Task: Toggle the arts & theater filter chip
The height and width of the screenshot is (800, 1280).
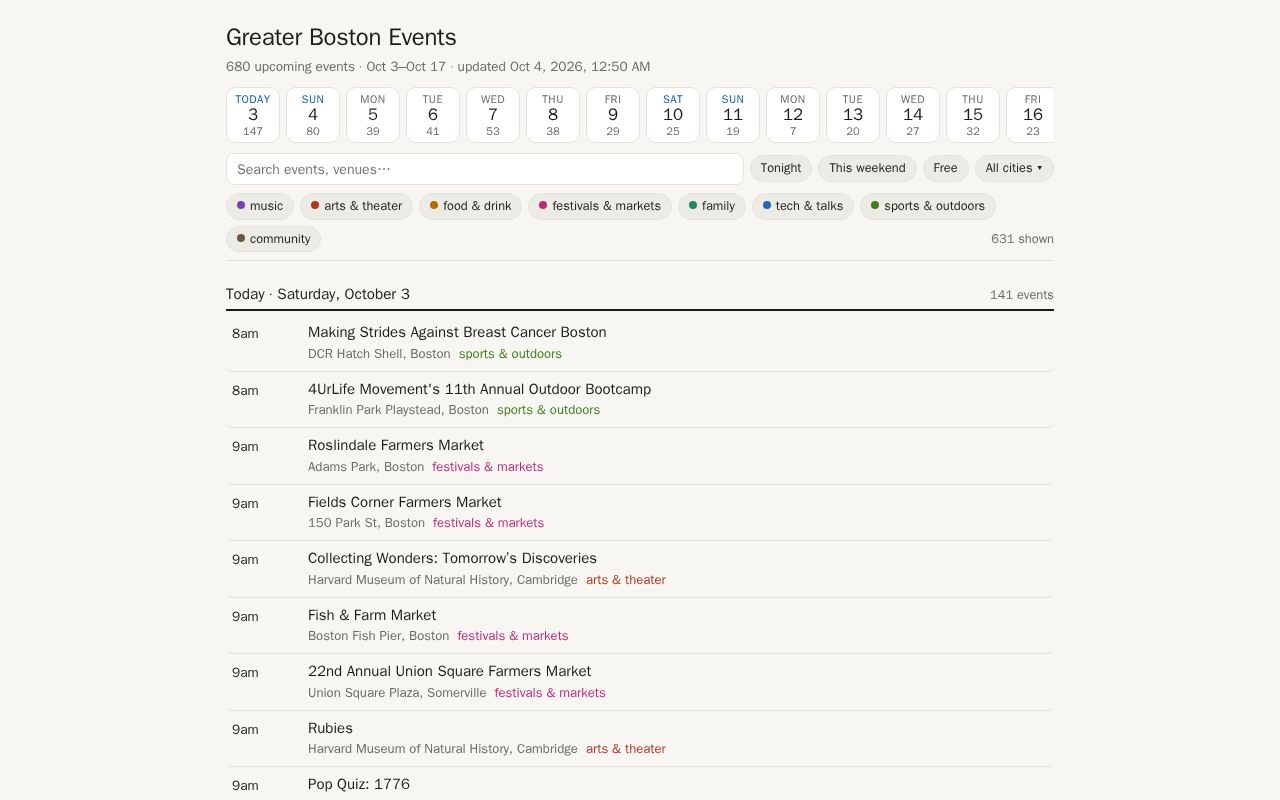Action: (356, 206)
